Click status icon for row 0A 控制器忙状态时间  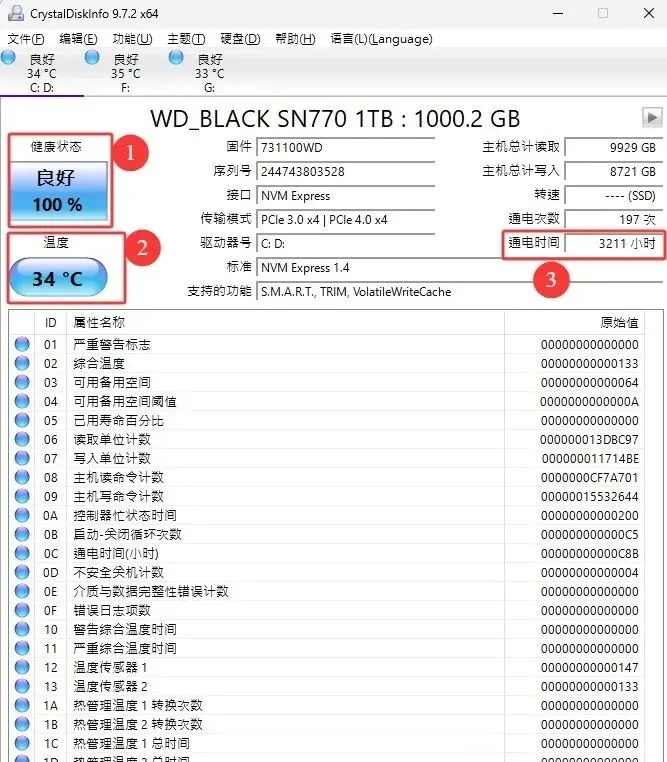click(x=22, y=515)
